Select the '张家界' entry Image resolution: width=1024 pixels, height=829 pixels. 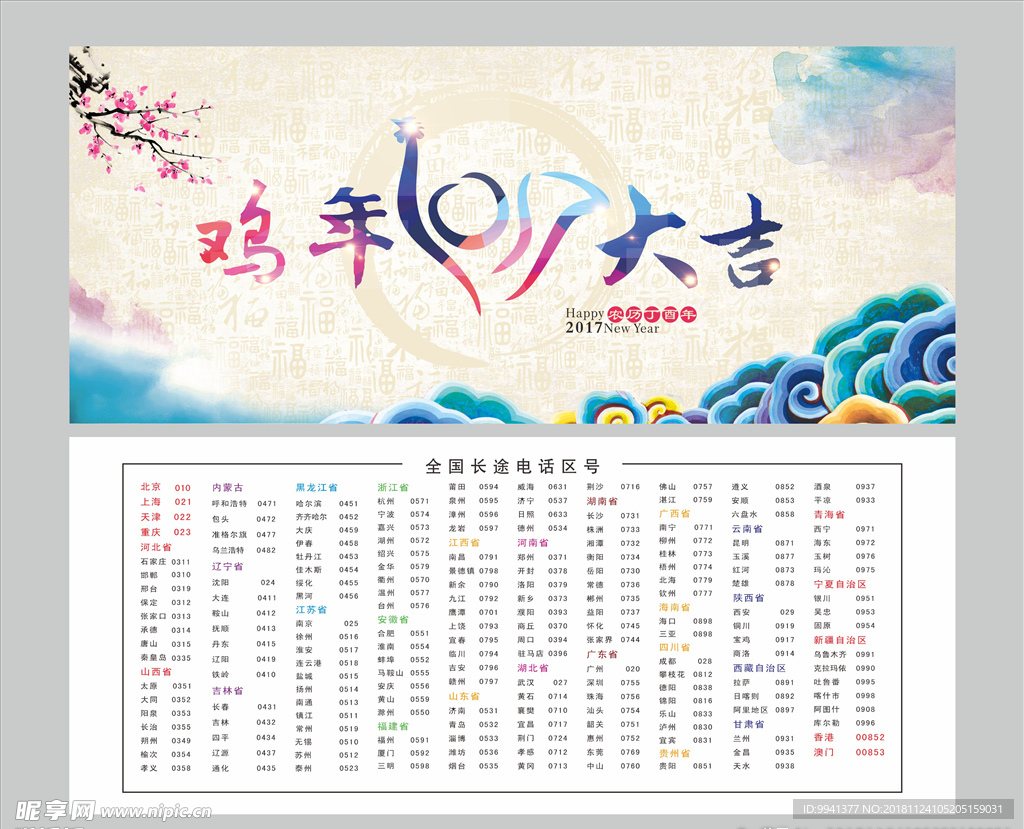(x=600, y=640)
